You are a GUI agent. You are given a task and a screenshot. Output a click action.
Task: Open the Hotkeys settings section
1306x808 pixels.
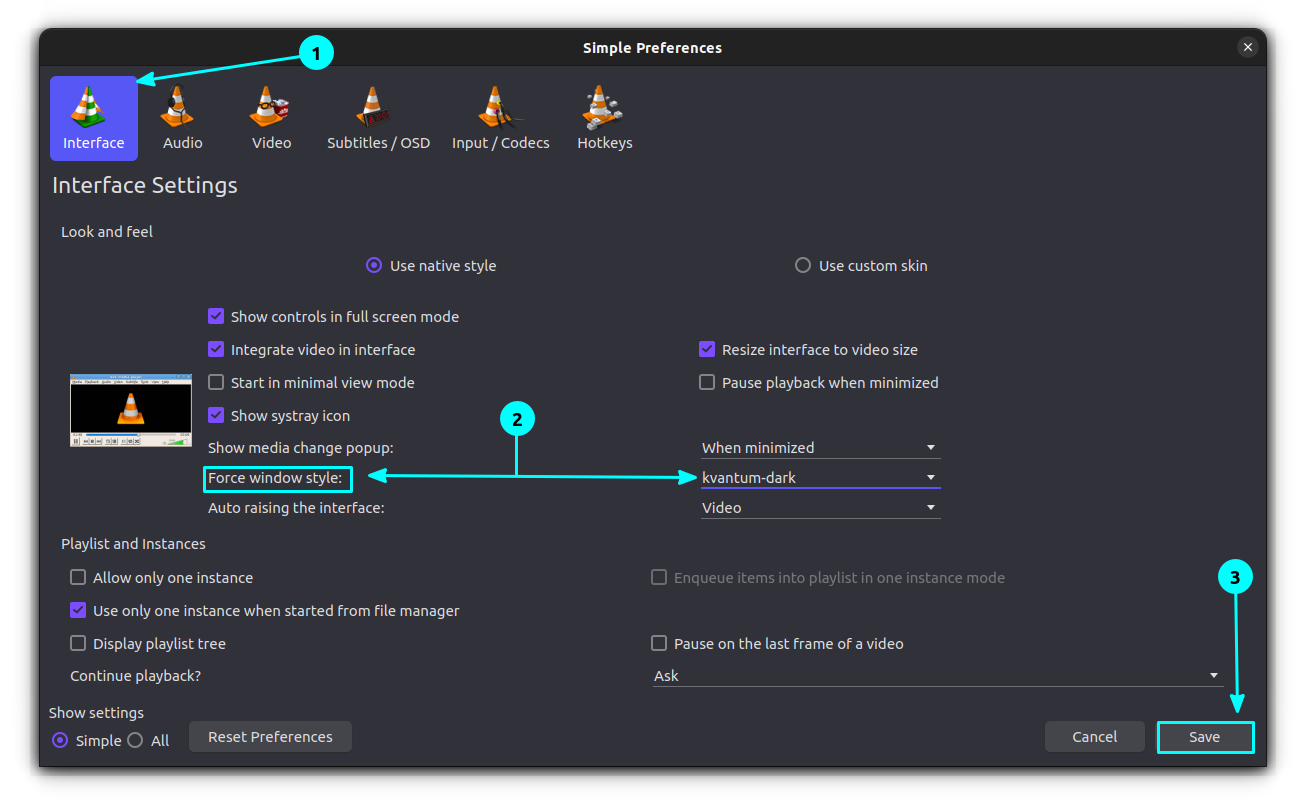[x=604, y=118]
